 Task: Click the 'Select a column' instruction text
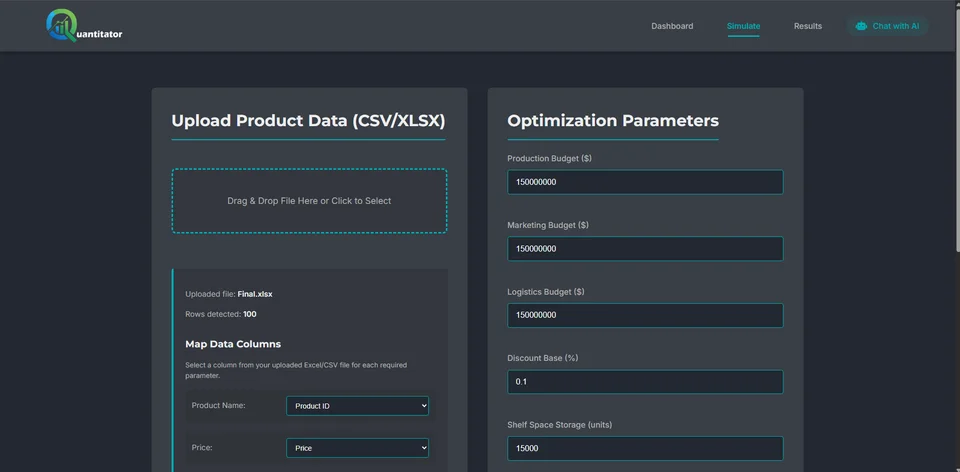pyautogui.click(x=296, y=370)
